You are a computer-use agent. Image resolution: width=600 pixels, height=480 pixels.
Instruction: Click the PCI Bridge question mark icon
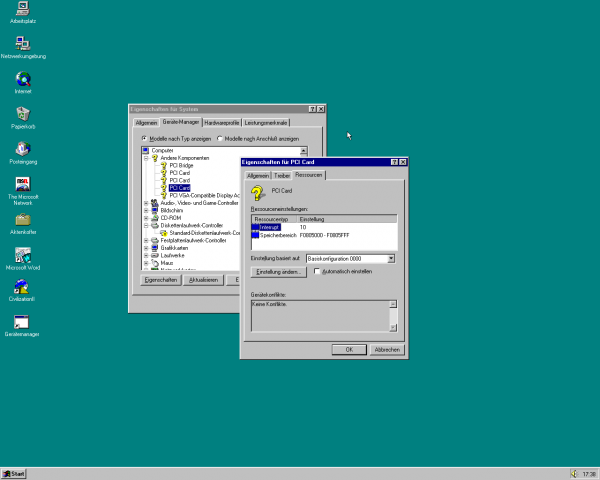(x=164, y=165)
